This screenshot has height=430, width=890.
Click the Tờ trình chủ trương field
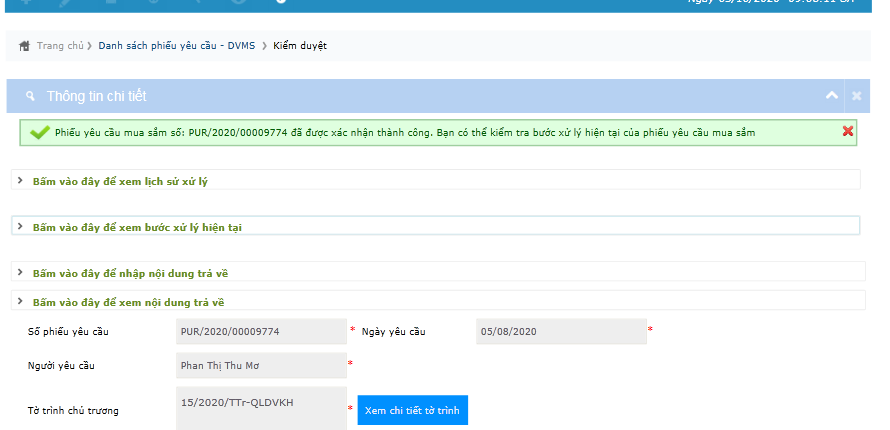pyautogui.click(x=261, y=408)
